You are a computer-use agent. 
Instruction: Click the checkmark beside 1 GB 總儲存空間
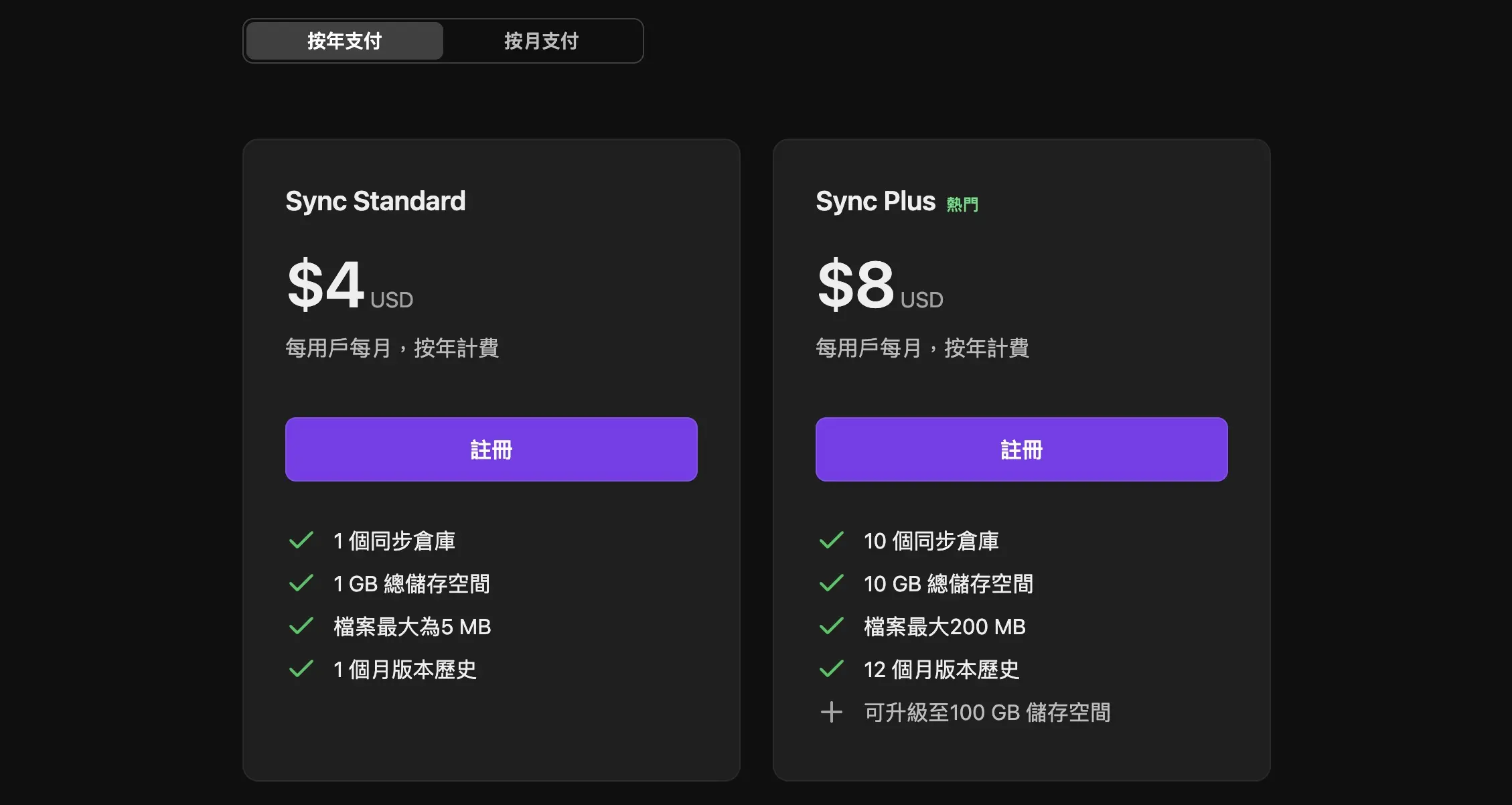click(x=301, y=583)
